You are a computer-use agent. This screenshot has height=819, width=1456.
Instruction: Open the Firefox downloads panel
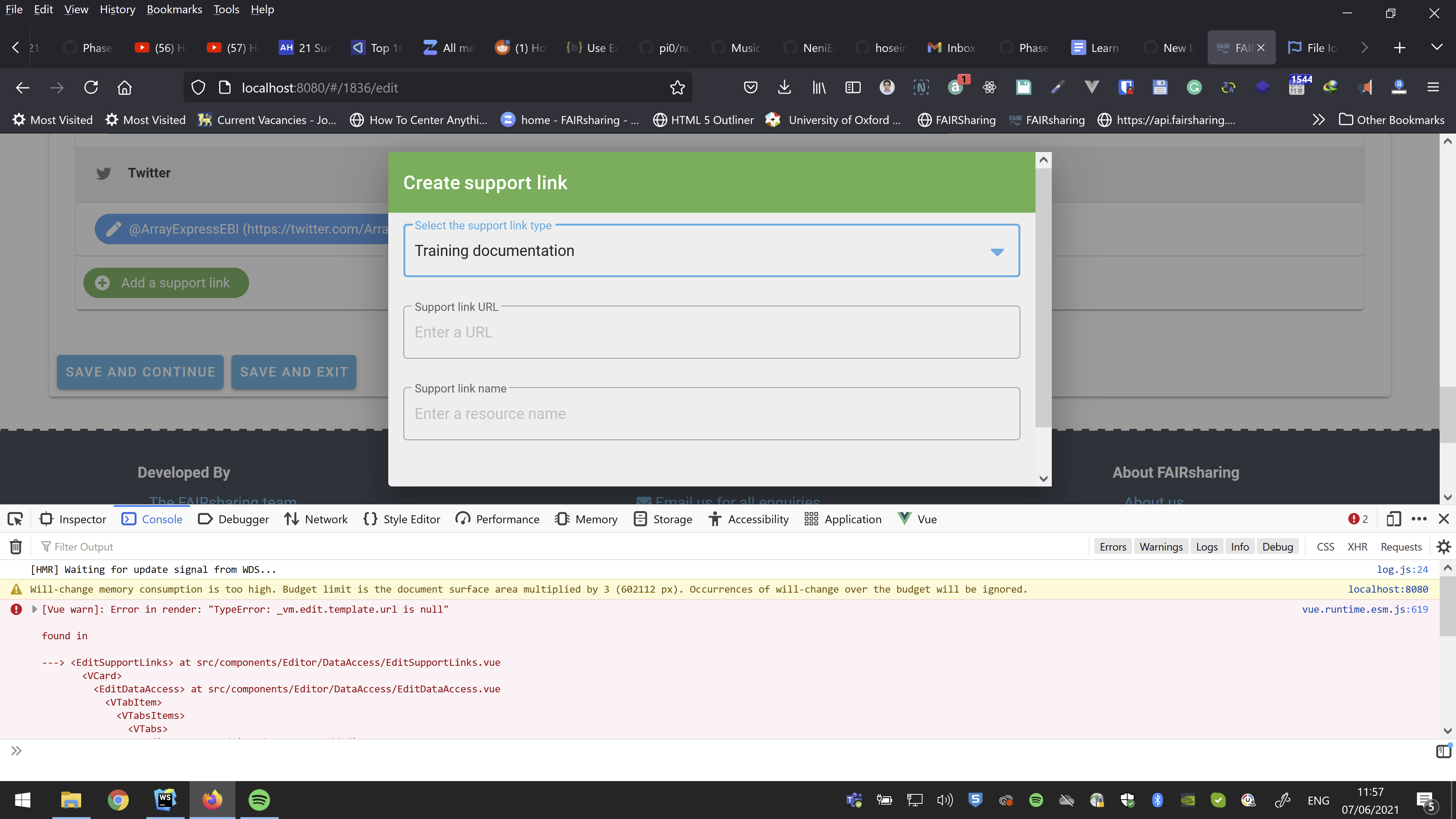coord(784,87)
